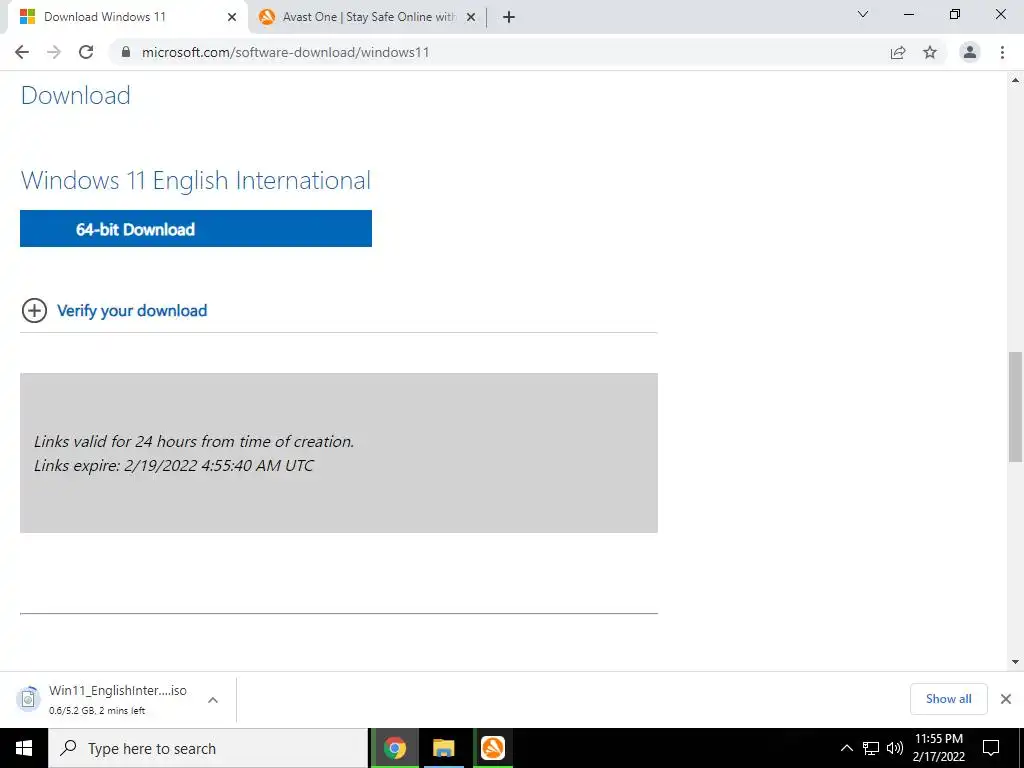Screen dimensions: 1024x768
Task: Click 'Links valid for 24 hours' text
Action: pyautogui.click(x=194, y=441)
